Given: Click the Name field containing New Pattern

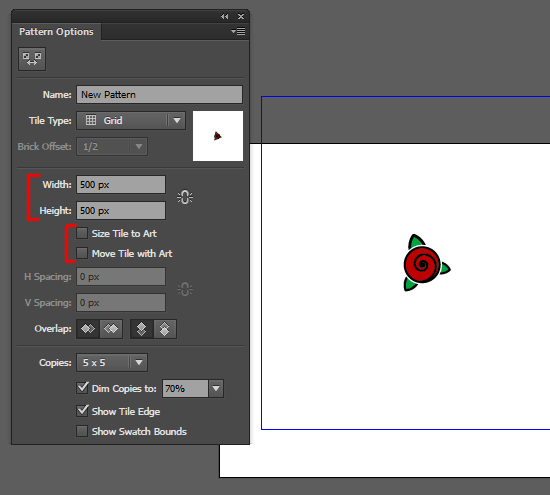Looking at the screenshot, I should [159, 95].
